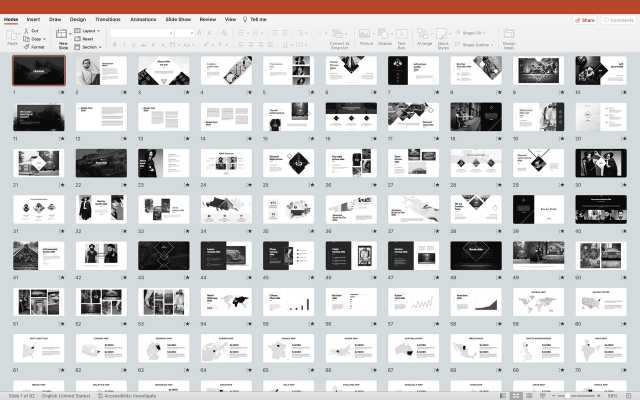Reset the slide layout
This screenshot has width=640, height=400.
pyautogui.click(x=90, y=39)
